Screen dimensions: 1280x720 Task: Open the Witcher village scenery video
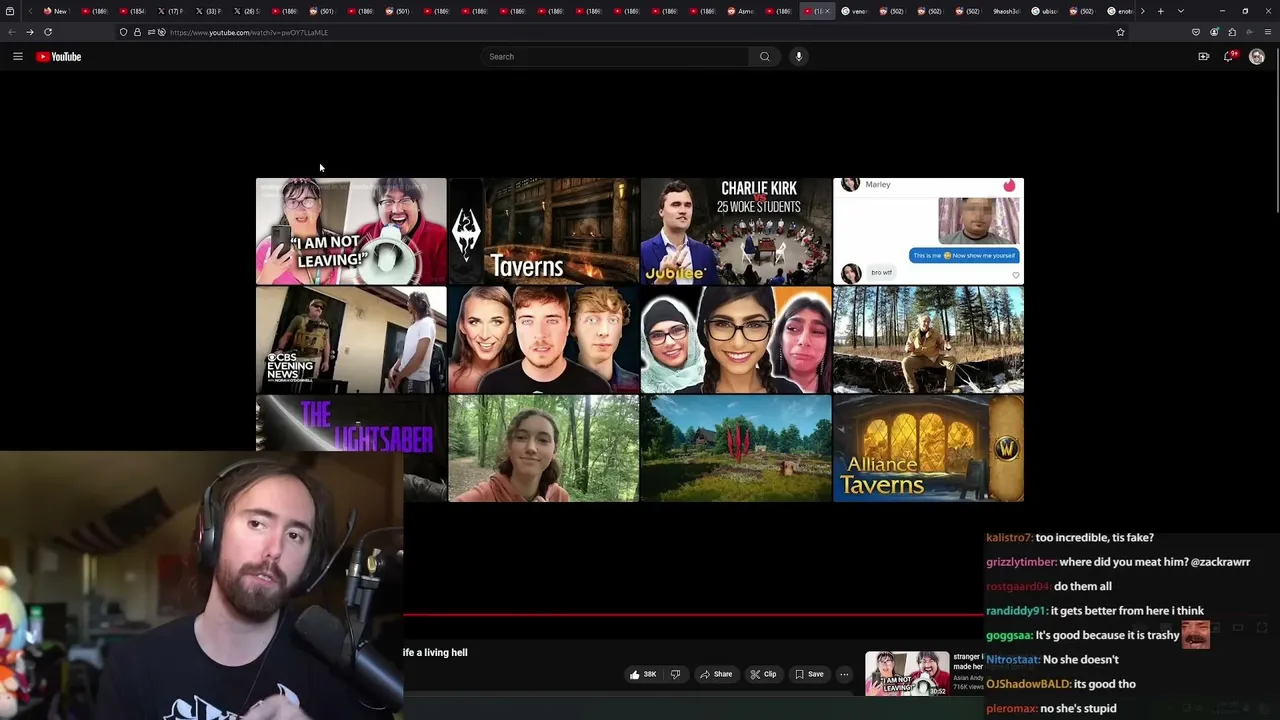[735, 448]
